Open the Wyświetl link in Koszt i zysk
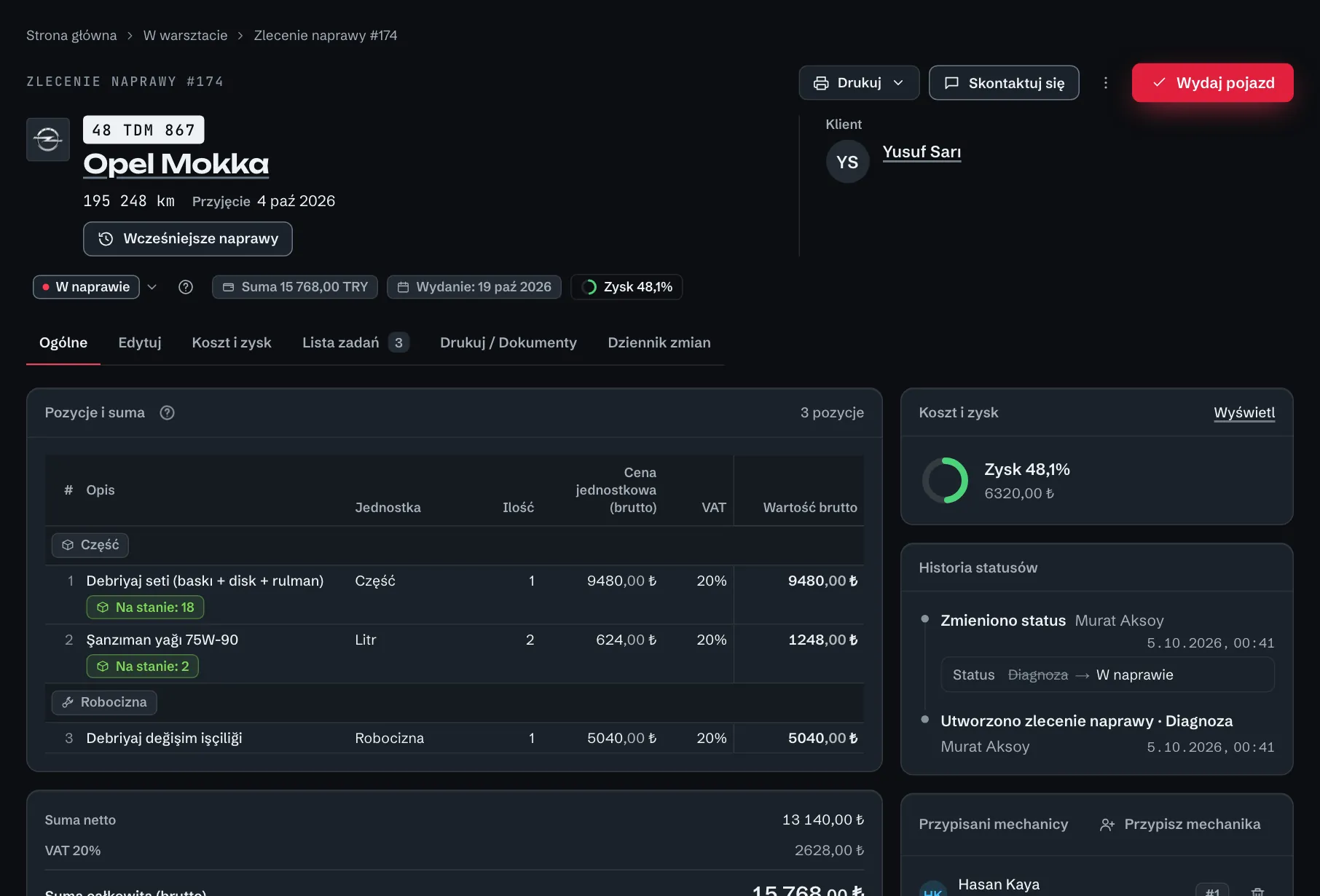This screenshot has width=1320, height=896. coord(1244,413)
